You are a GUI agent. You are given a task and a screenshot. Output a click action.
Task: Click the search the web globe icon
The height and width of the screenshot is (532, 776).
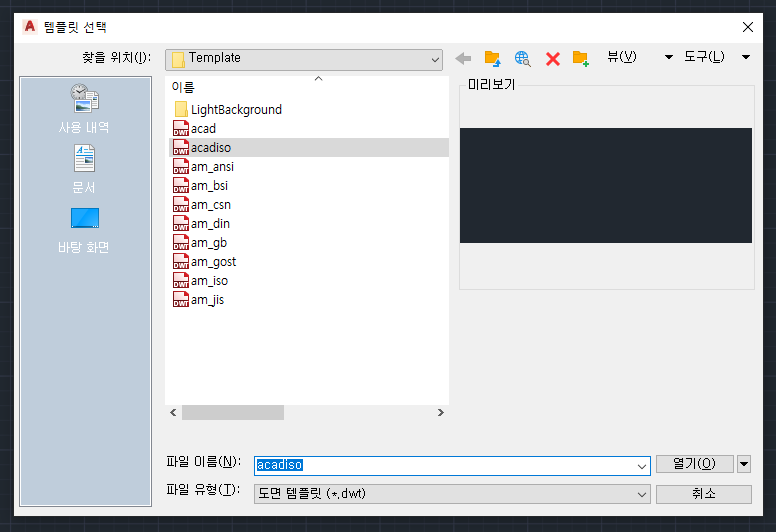(522, 58)
